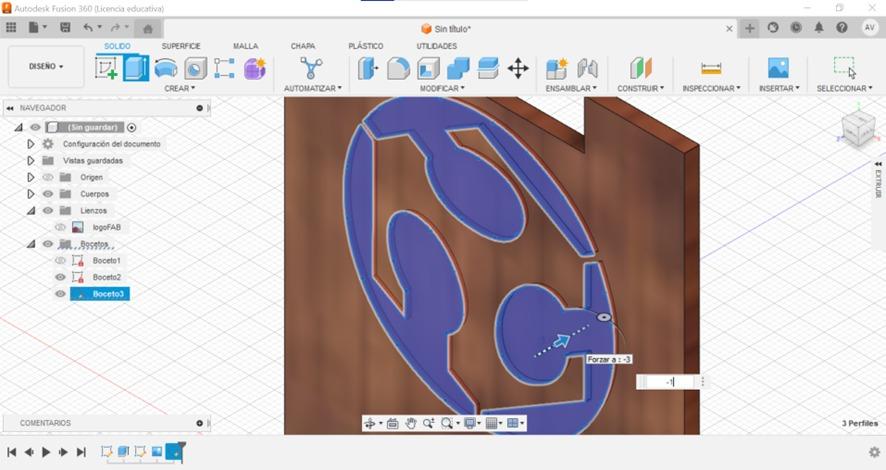Select the Extrude tool

point(136,68)
